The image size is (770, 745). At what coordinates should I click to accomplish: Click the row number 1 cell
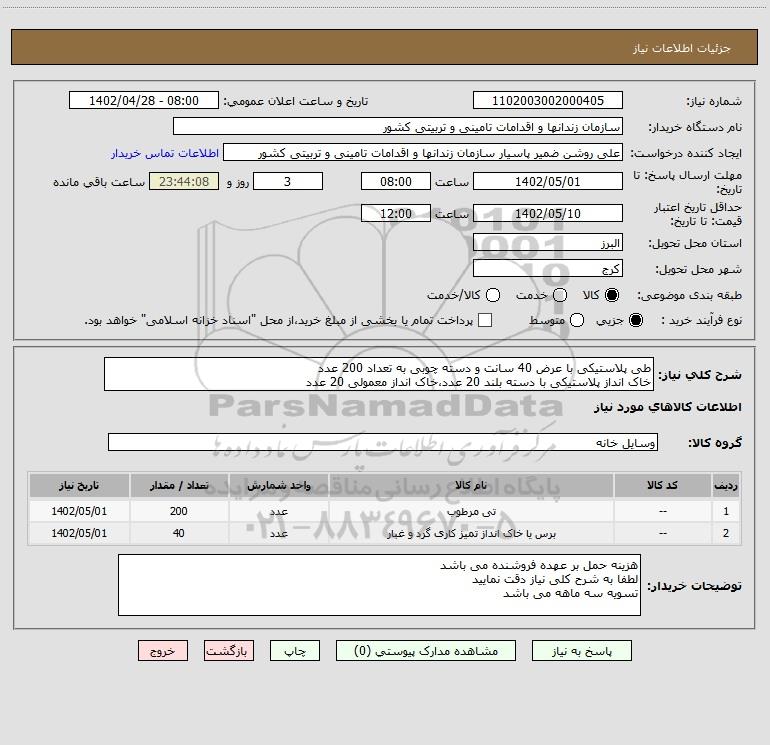coord(726,511)
